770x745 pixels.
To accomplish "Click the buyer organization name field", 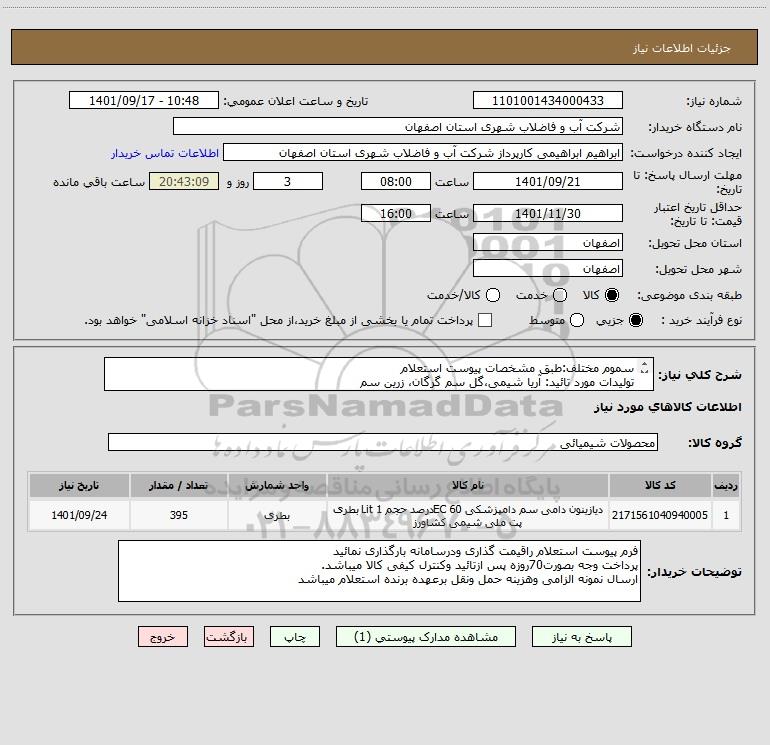I will click(x=398, y=127).
